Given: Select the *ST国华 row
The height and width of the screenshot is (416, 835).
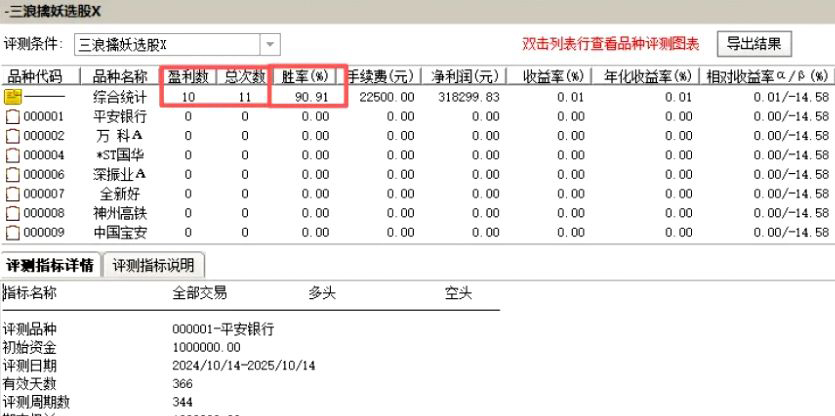Looking at the screenshot, I should pyautogui.click(x=418, y=156).
